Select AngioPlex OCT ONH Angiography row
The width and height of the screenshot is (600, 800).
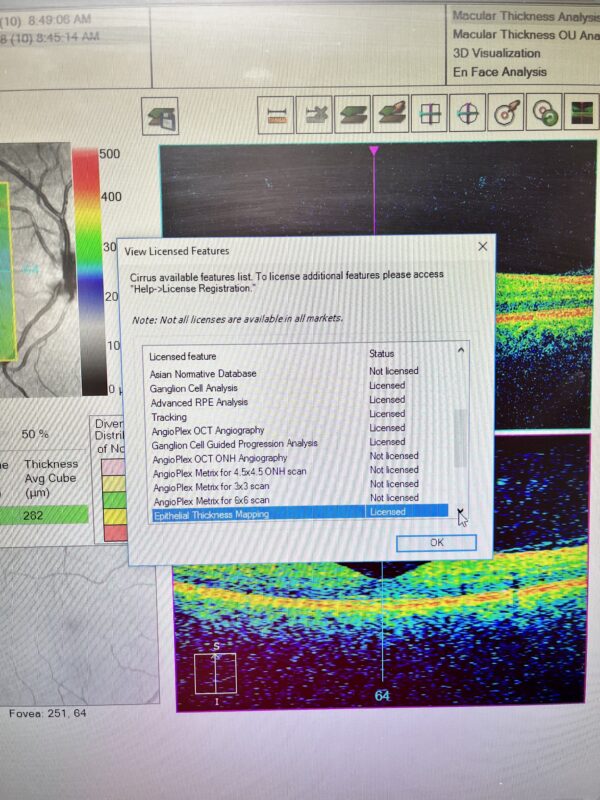point(299,457)
